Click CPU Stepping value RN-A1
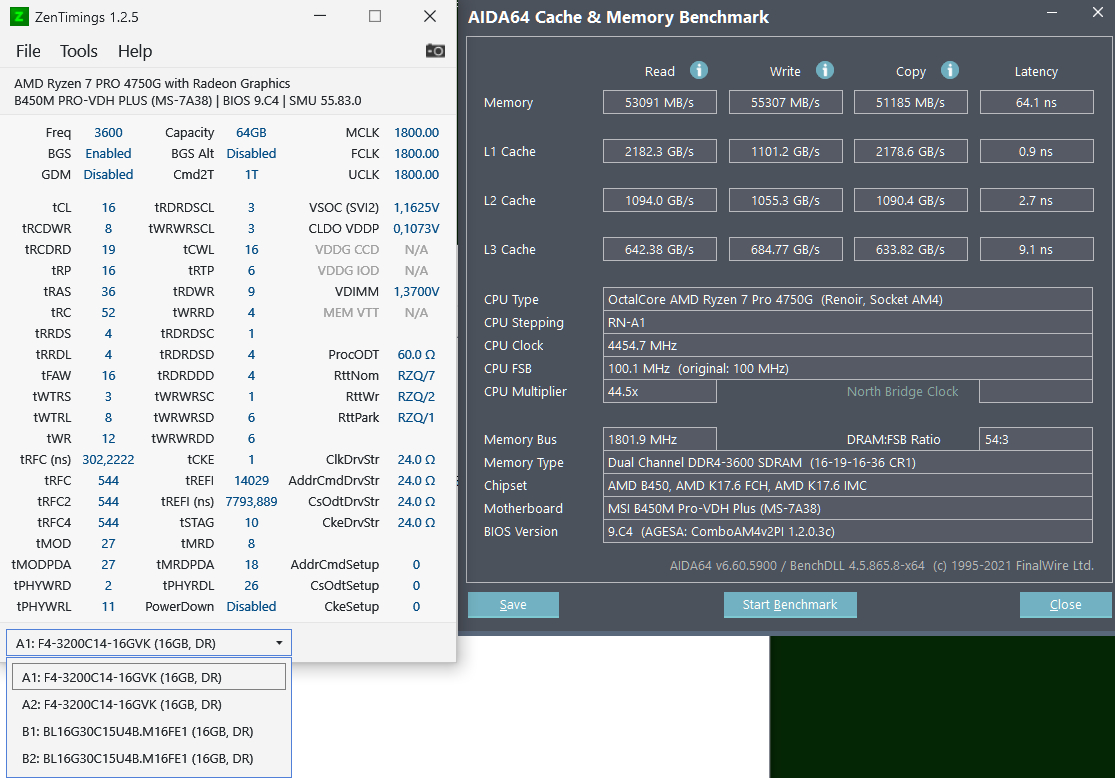 [848, 322]
